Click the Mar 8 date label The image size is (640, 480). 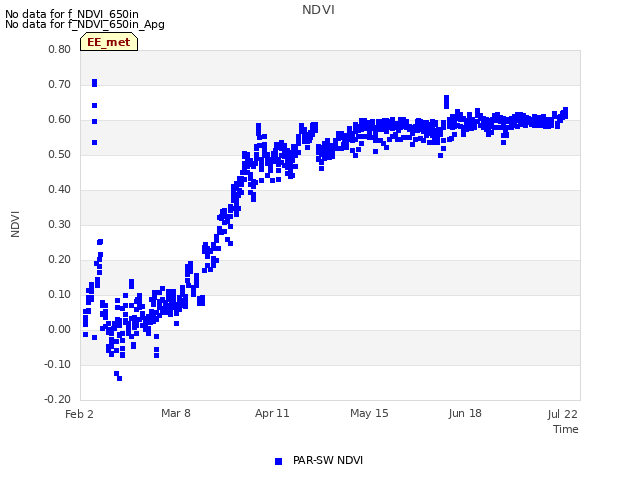[x=176, y=413]
